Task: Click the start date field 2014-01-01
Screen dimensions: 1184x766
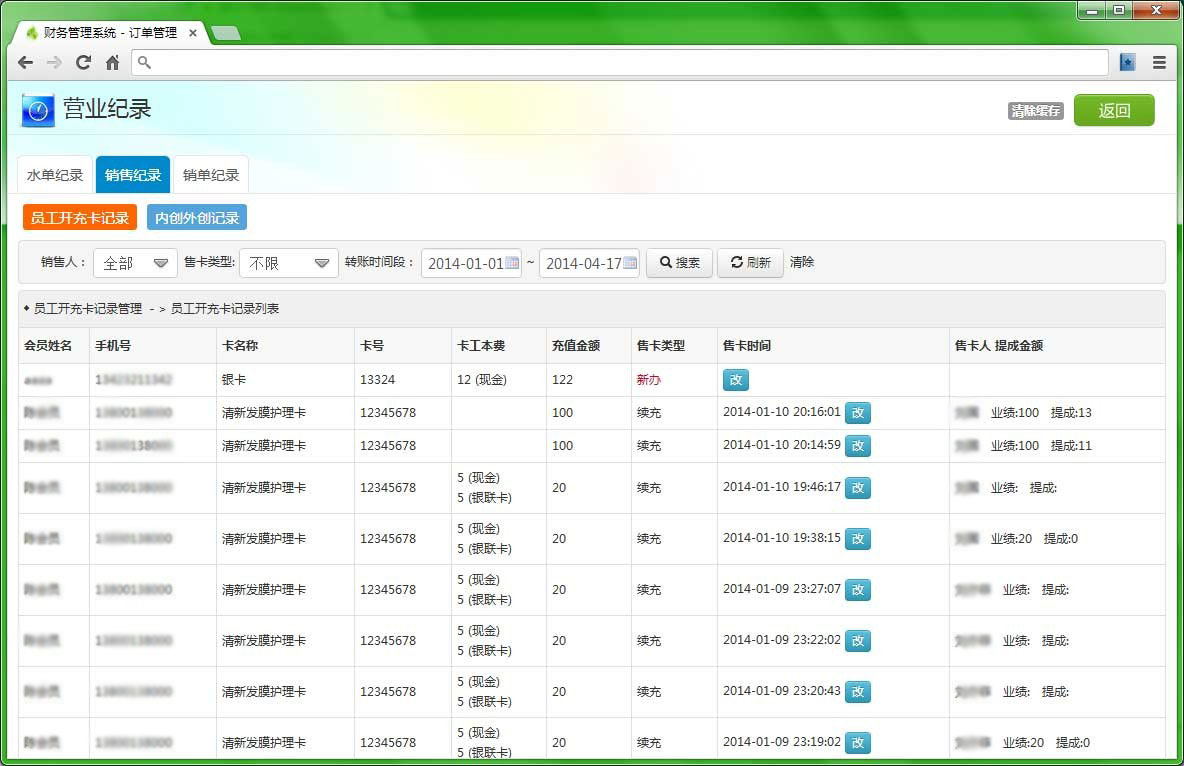Action: 471,263
